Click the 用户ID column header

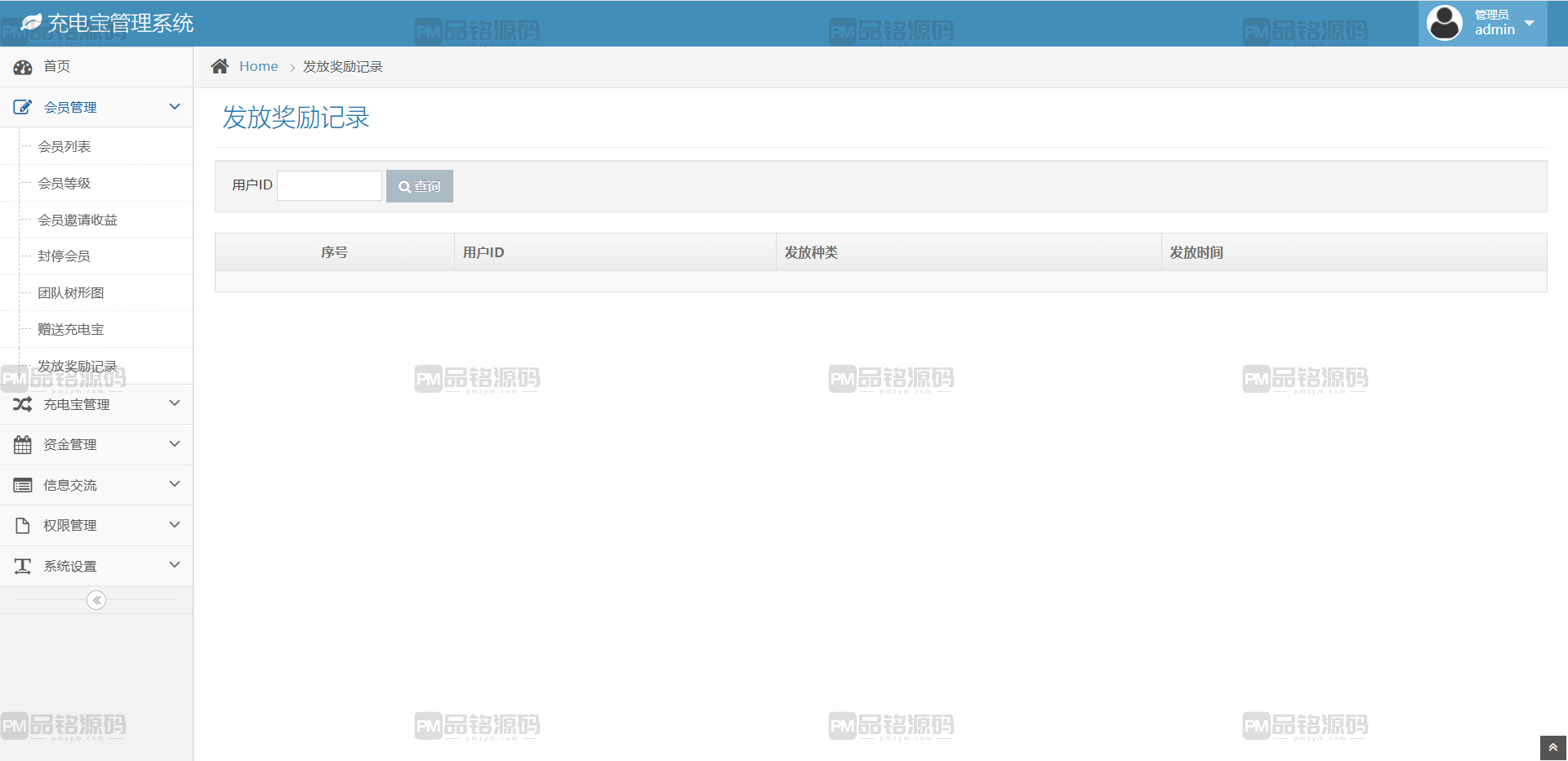pyautogui.click(x=615, y=252)
